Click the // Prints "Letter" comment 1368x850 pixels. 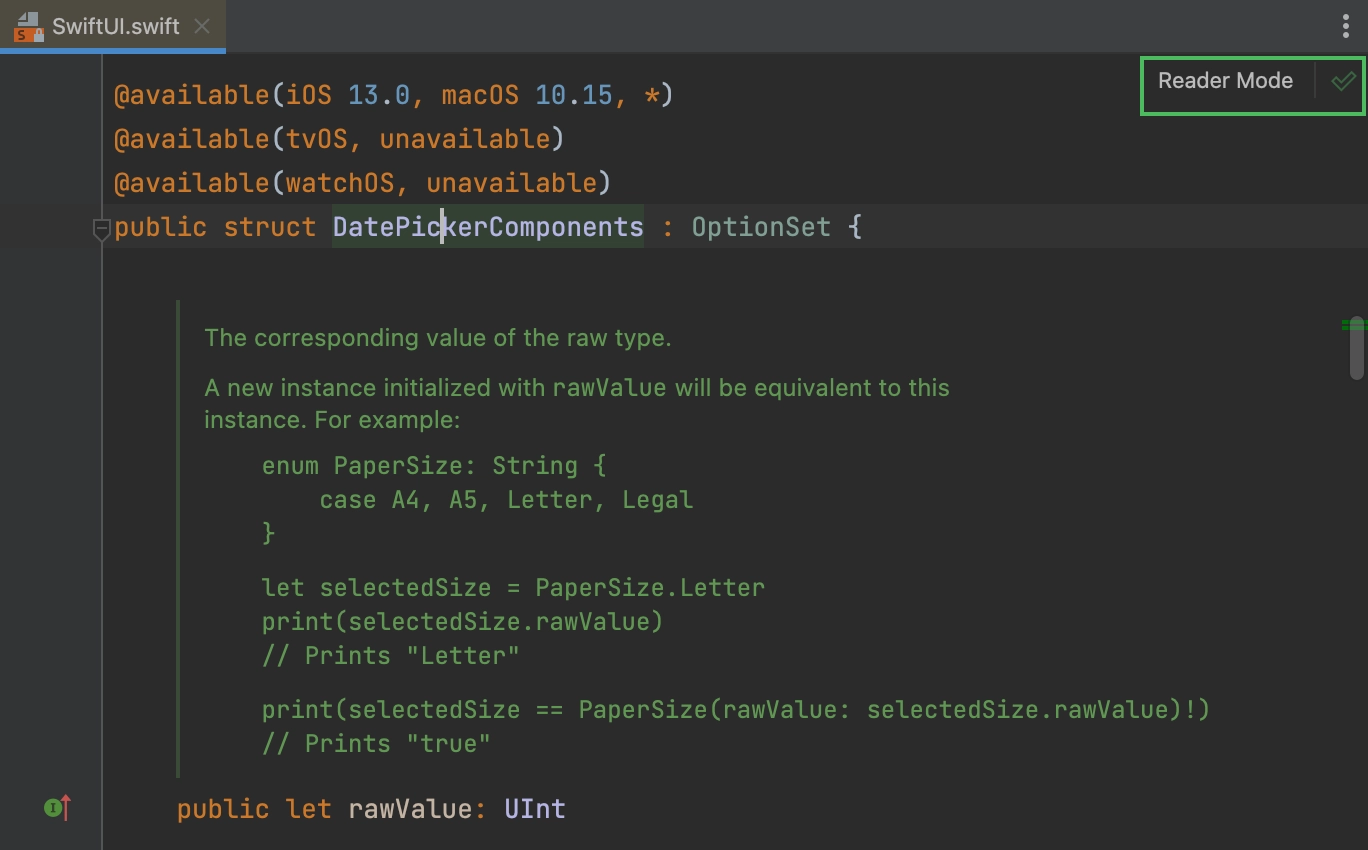[391, 656]
